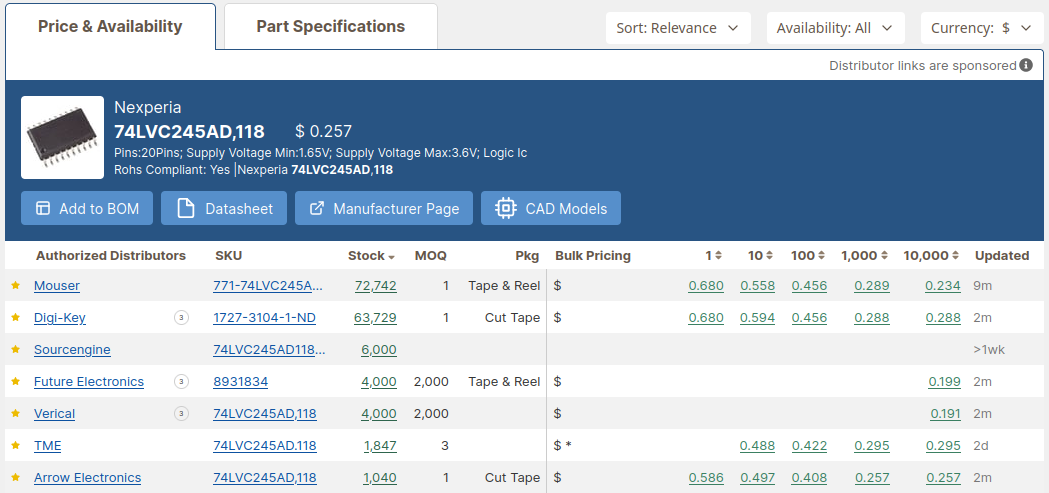This screenshot has width=1049, height=493.
Task: Sort the table by Stock column
Action: pos(371,256)
